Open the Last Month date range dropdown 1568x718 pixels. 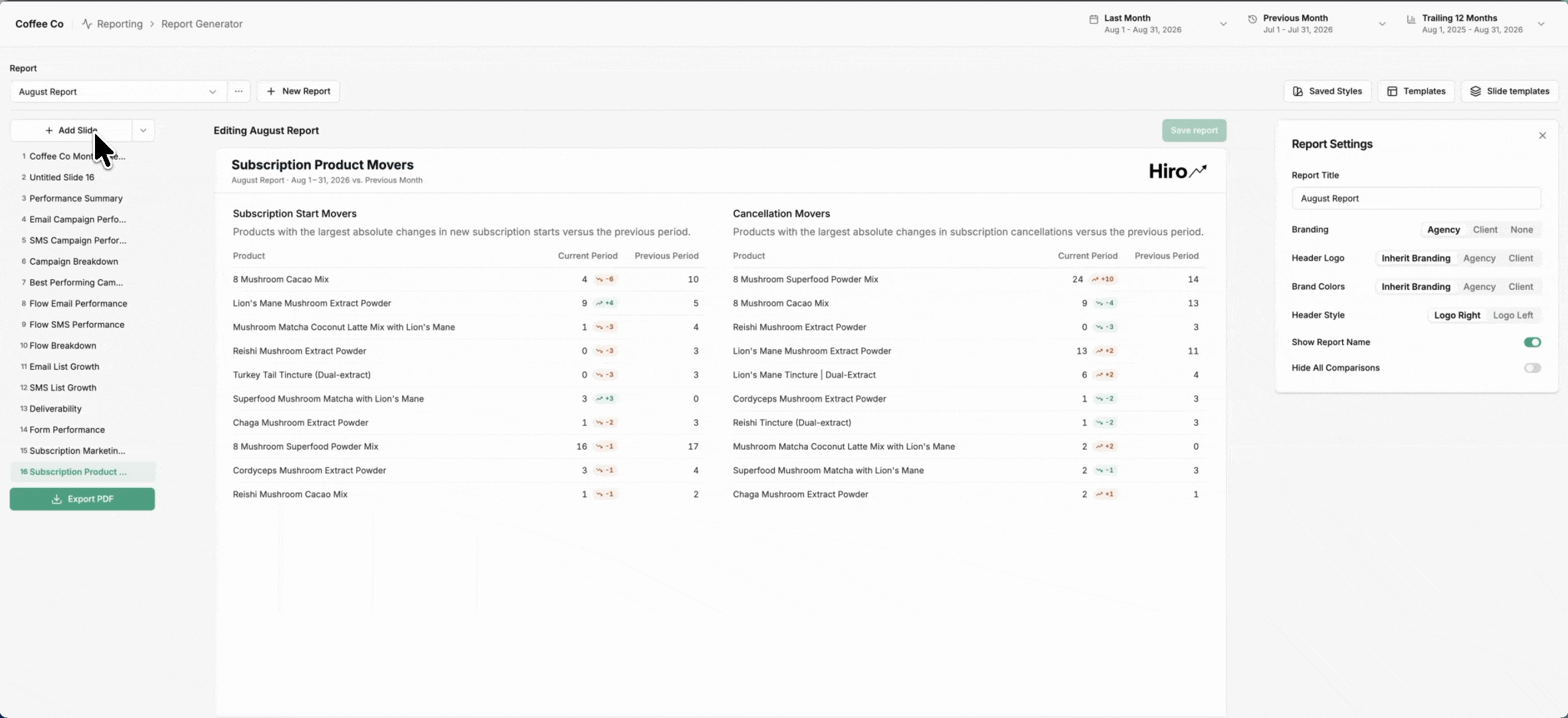click(x=1157, y=24)
